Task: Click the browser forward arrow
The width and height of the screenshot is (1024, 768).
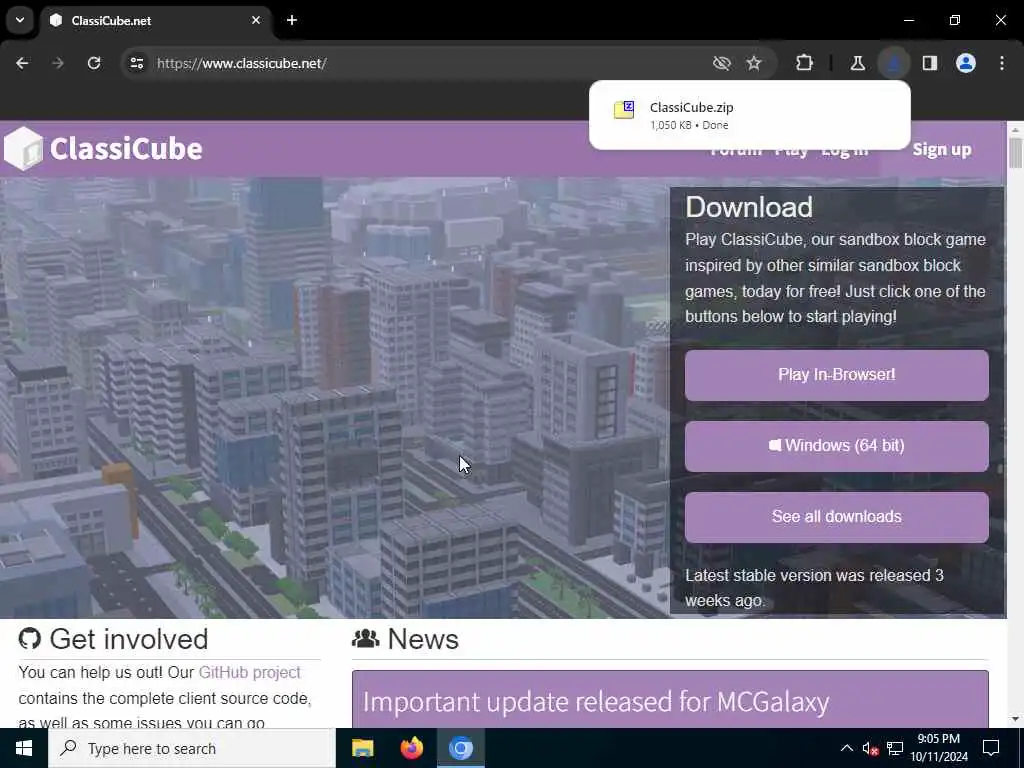Action: 58,63
